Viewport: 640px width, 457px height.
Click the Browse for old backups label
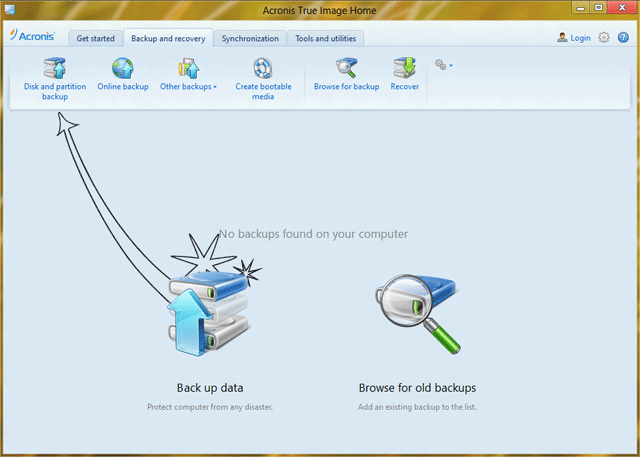coord(417,388)
